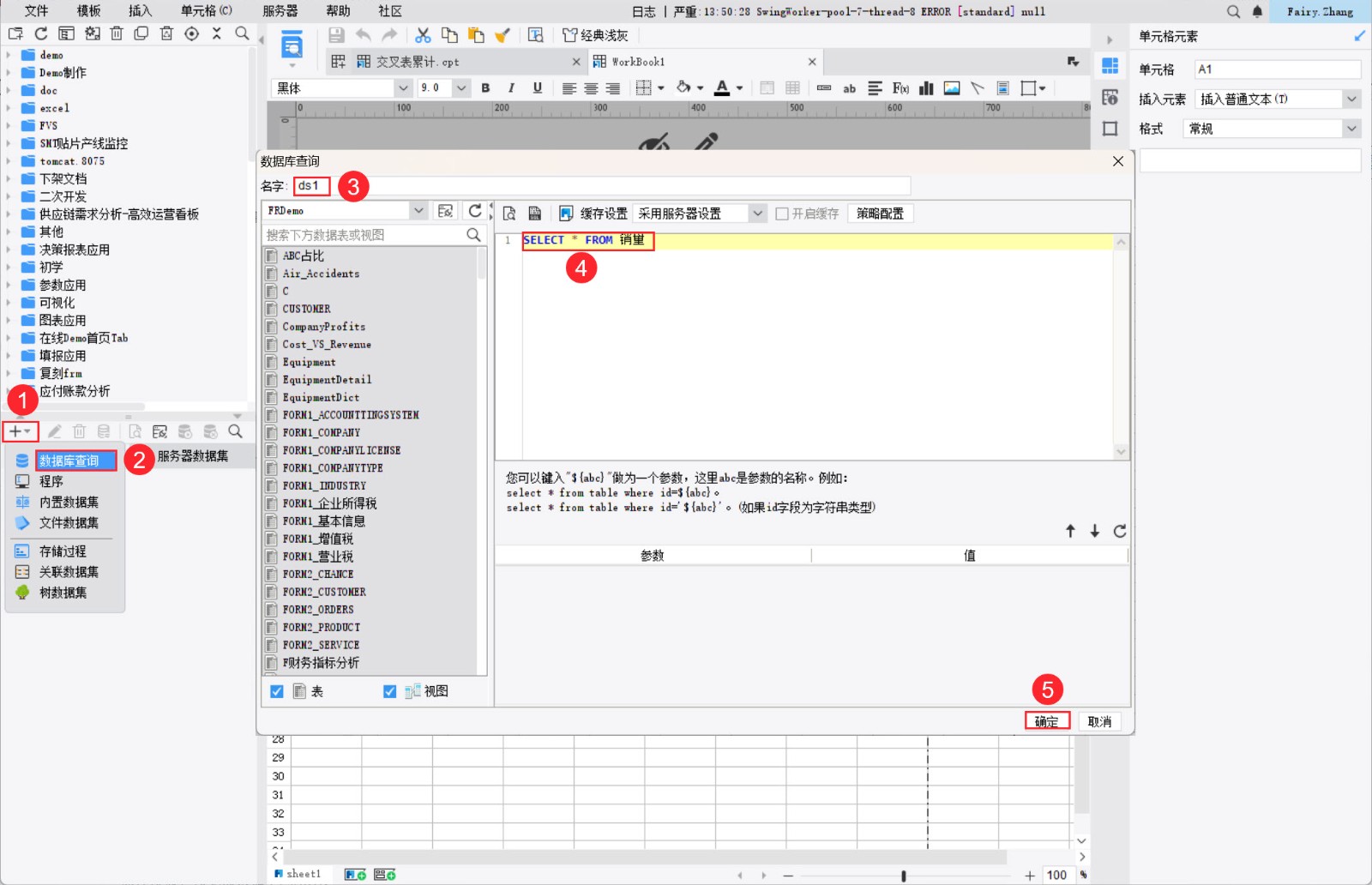Viewport: 1372px width, 885px height.
Task: Toggle italic text formatting
Action: [x=511, y=87]
